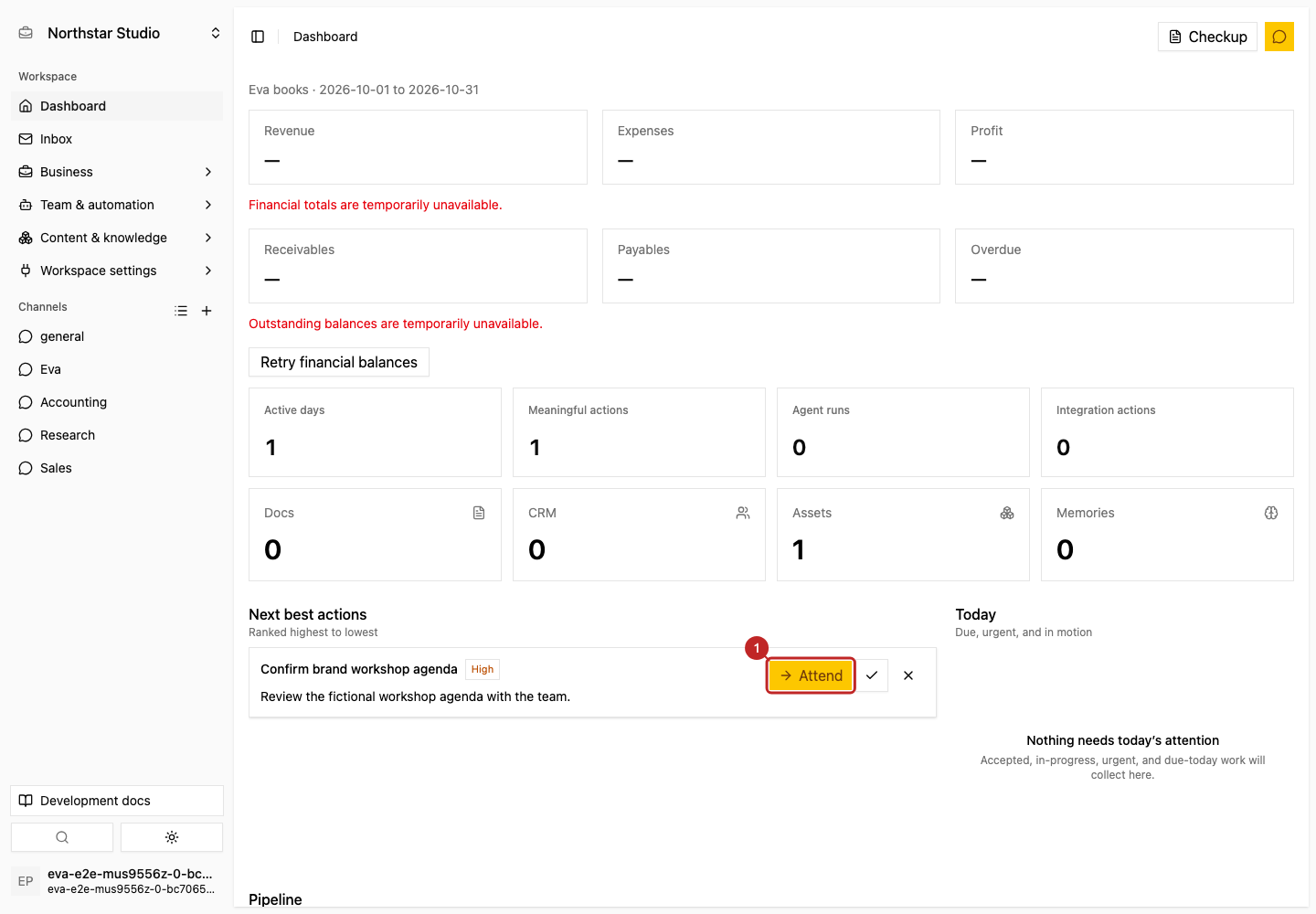Open the sidebar search button
The image size is (1316, 914).
[62, 837]
